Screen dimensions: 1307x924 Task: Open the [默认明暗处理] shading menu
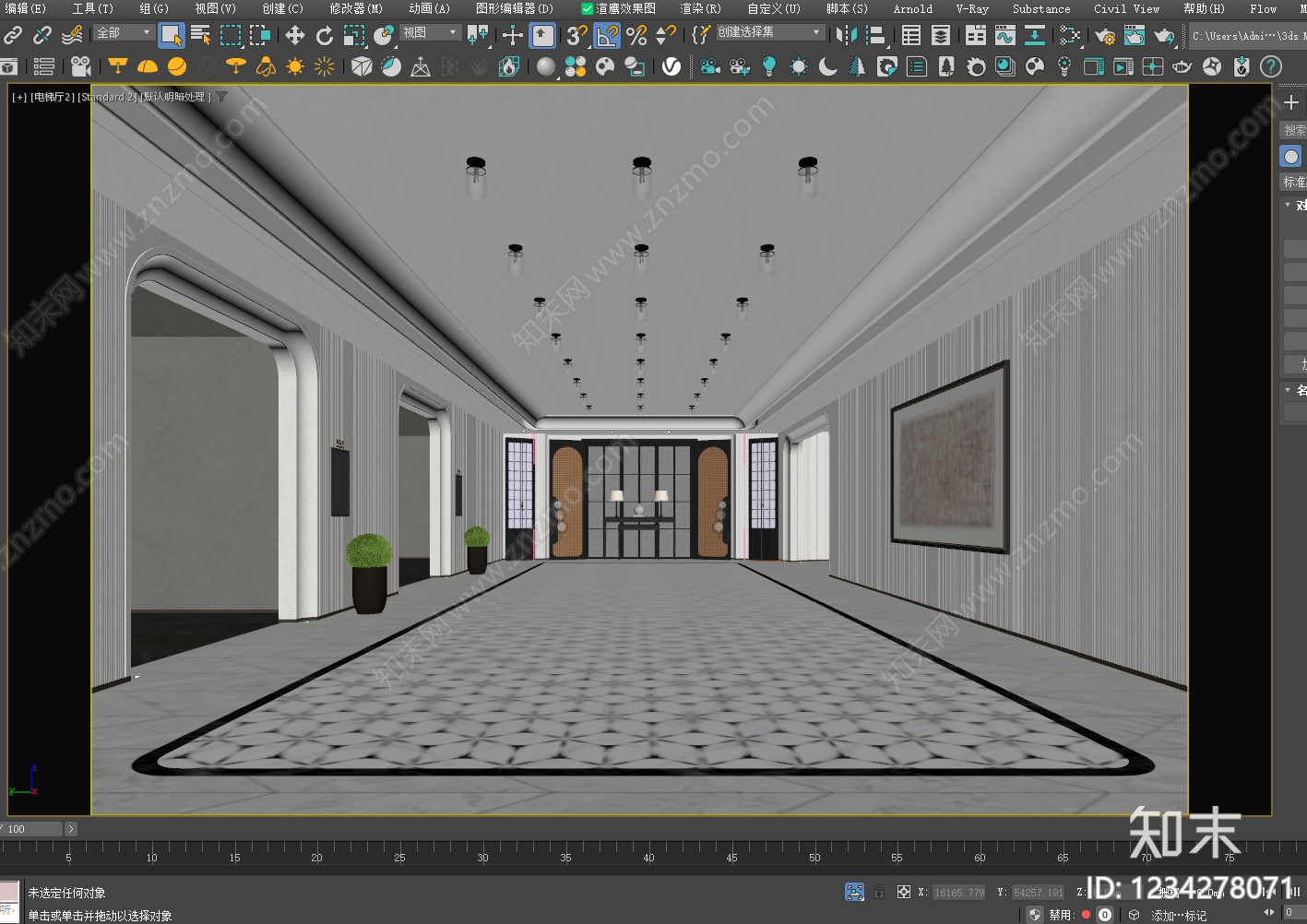pos(175,97)
